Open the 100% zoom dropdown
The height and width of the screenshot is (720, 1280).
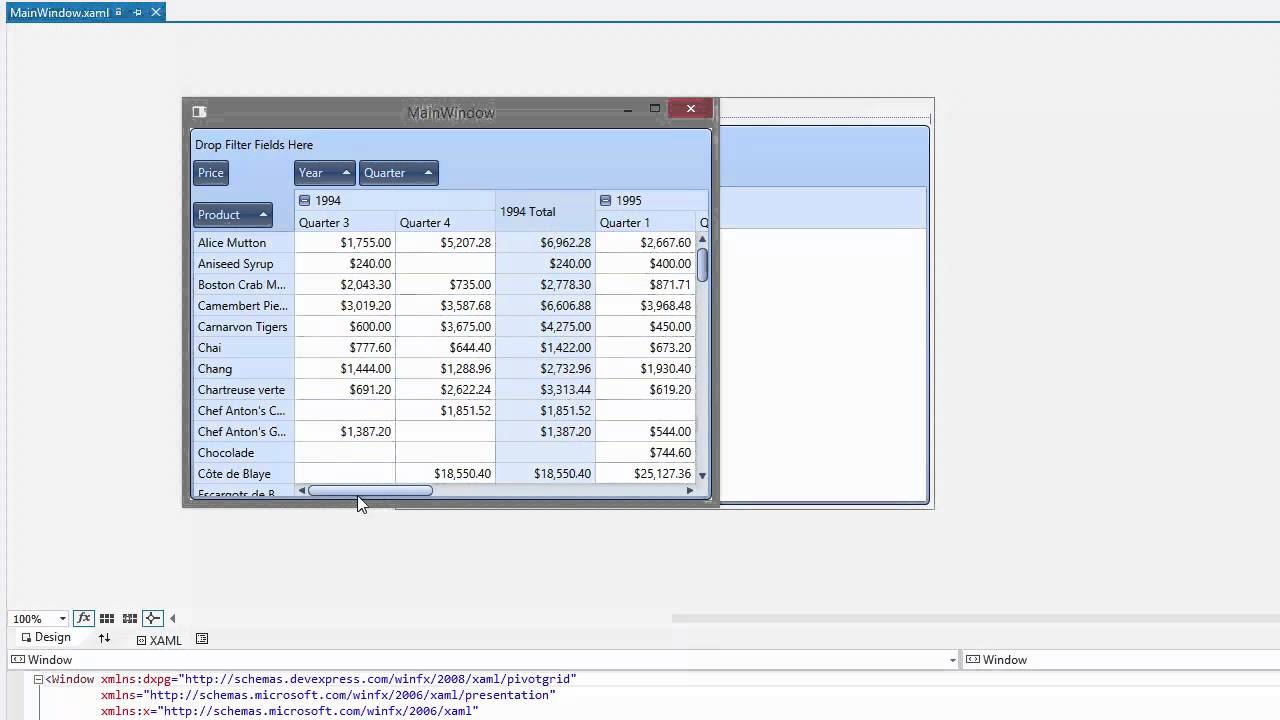tap(62, 619)
